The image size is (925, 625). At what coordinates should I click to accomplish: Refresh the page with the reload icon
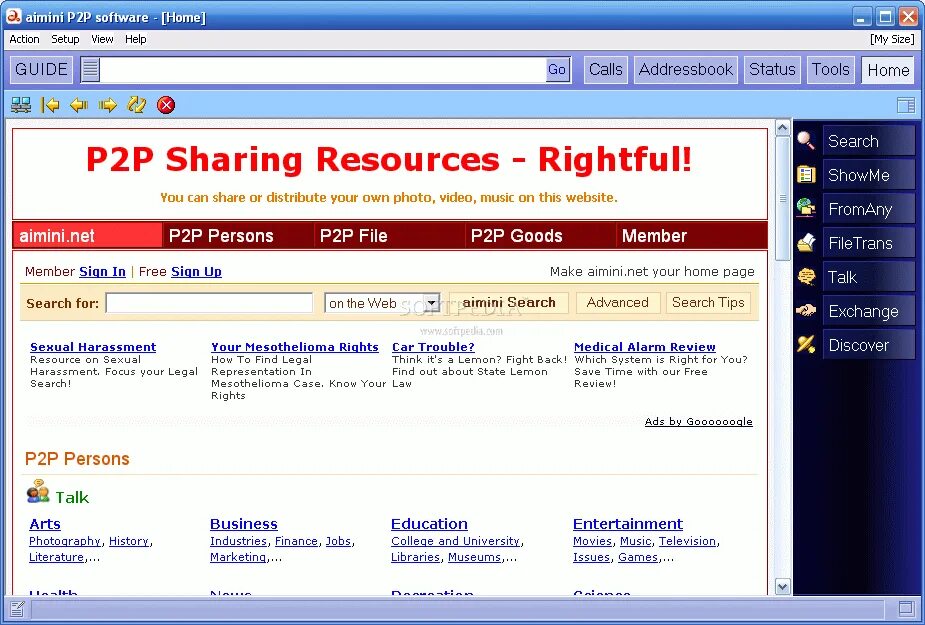(x=137, y=105)
